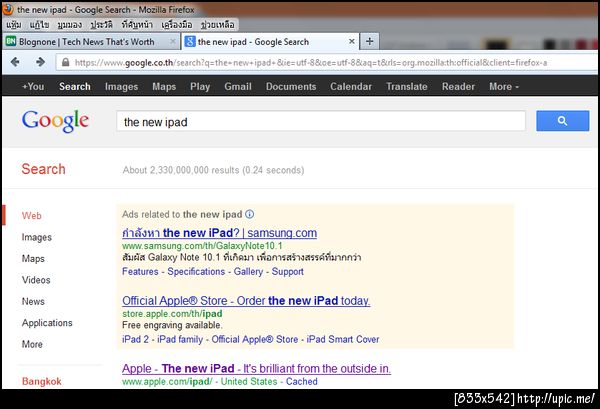The width and height of the screenshot is (600, 409).
Task: Open the แก้ไข (Edit) menu
Action: (39, 25)
